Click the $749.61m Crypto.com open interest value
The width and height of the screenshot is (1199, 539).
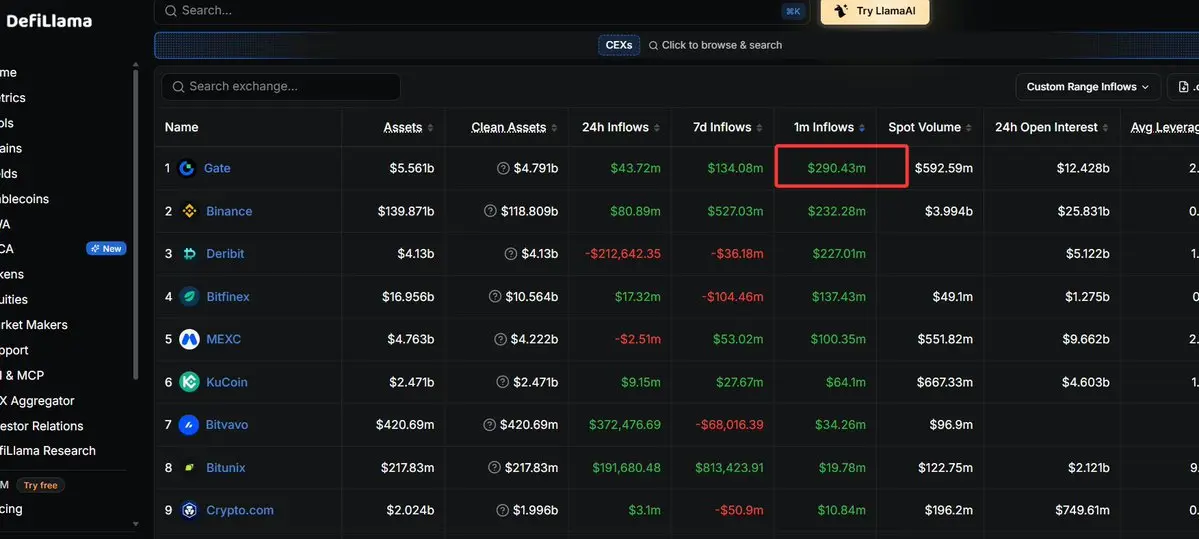(1083, 511)
